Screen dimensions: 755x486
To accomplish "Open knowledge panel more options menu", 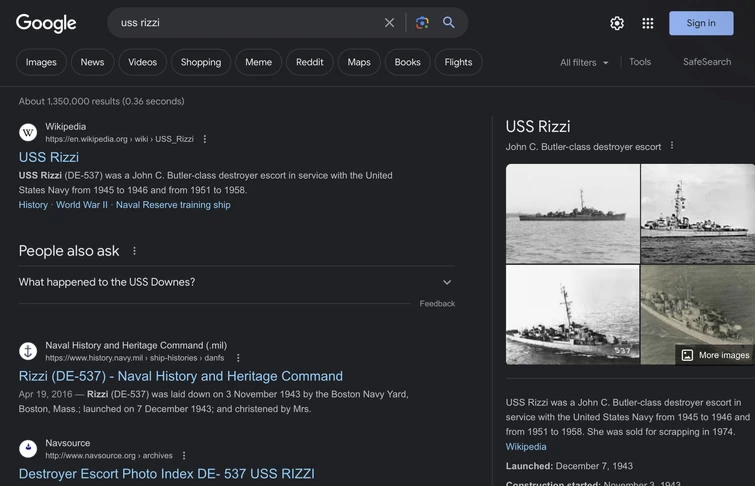I will tap(672, 146).
